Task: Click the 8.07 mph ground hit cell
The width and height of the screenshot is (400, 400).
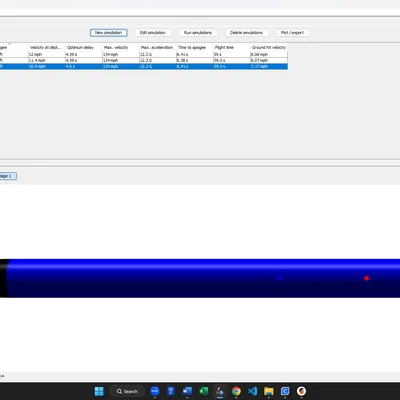Action: point(269,60)
